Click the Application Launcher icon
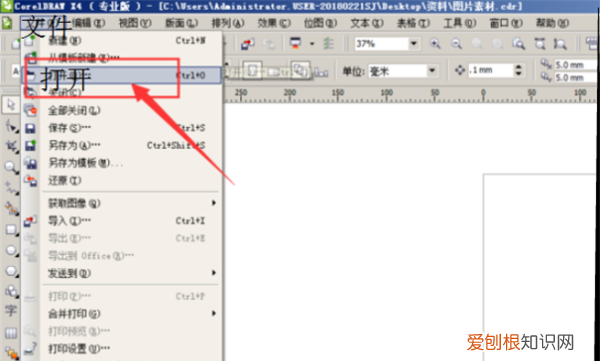The image size is (600, 361). [x=295, y=44]
